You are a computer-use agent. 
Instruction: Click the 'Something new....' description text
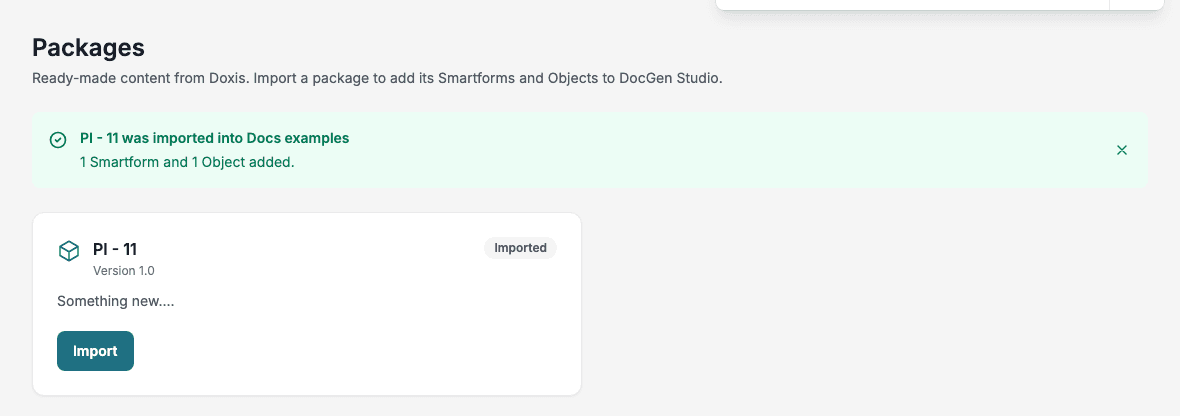point(116,302)
